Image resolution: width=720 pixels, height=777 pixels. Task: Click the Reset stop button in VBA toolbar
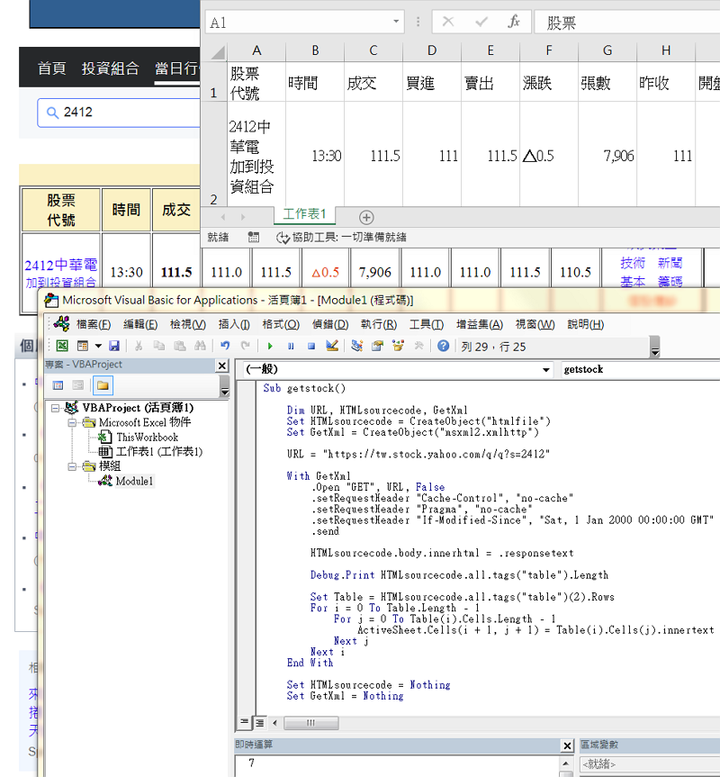click(x=311, y=346)
